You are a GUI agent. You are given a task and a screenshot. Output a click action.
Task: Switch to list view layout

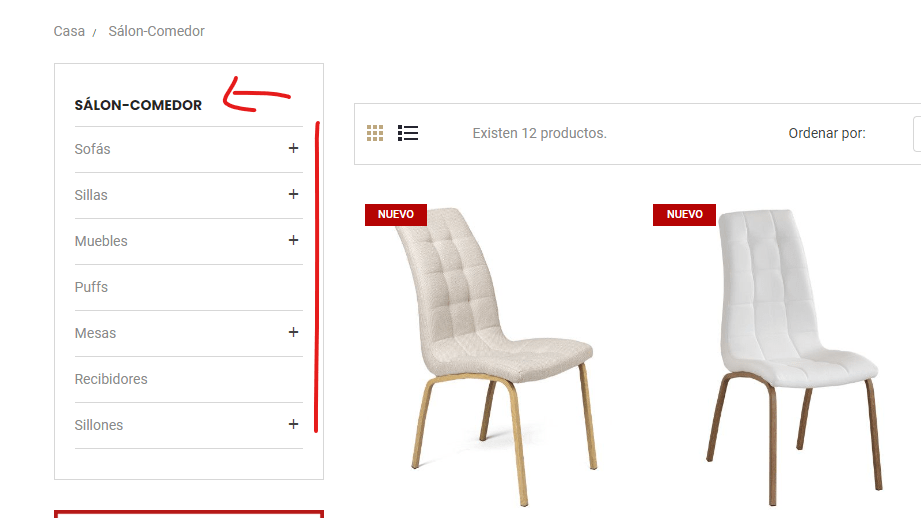pyautogui.click(x=408, y=133)
